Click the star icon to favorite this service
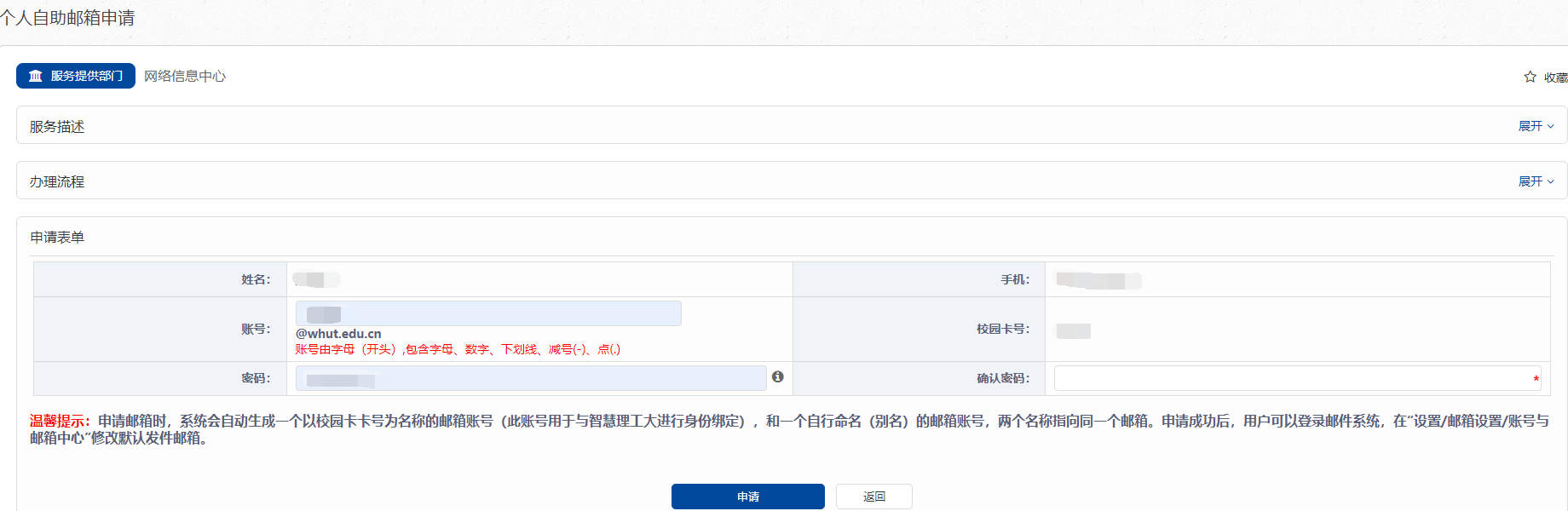 1530,77
